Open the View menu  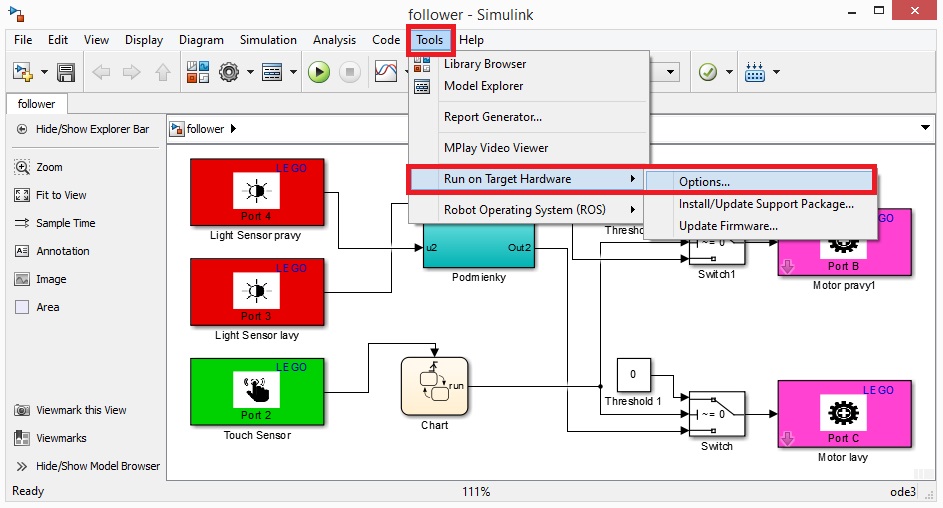96,40
